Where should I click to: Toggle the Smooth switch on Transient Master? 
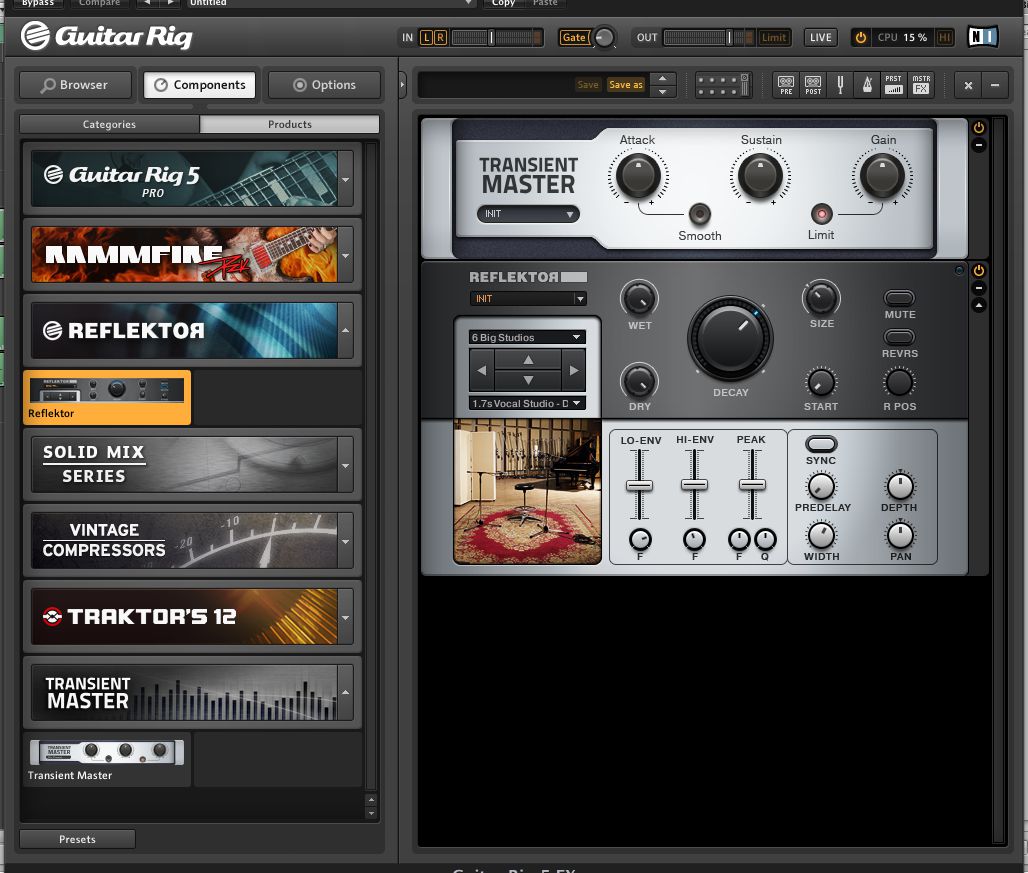700,214
